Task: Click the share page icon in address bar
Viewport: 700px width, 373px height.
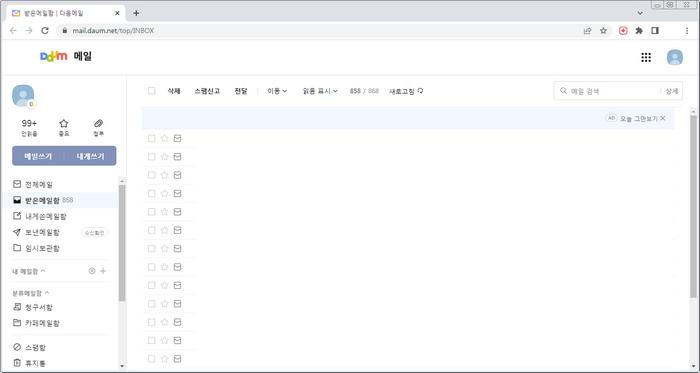Action: (587, 31)
